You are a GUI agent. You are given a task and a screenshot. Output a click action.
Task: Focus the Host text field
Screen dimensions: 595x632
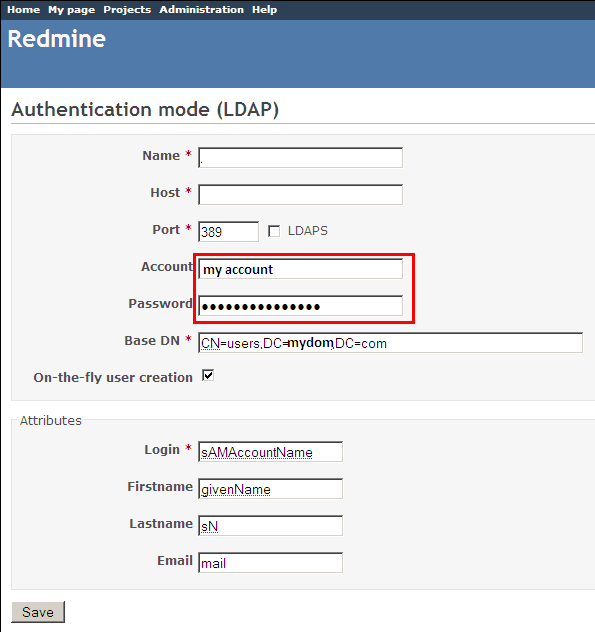coord(300,195)
